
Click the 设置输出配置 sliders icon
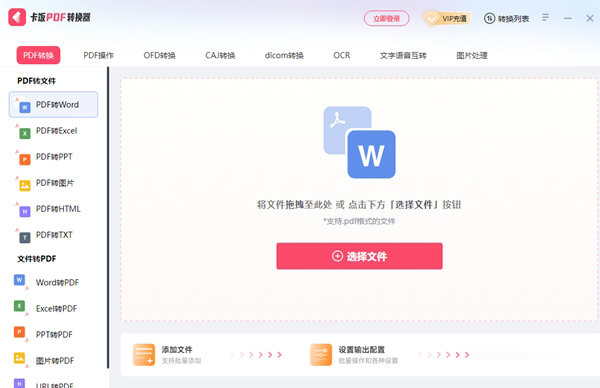[321, 355]
